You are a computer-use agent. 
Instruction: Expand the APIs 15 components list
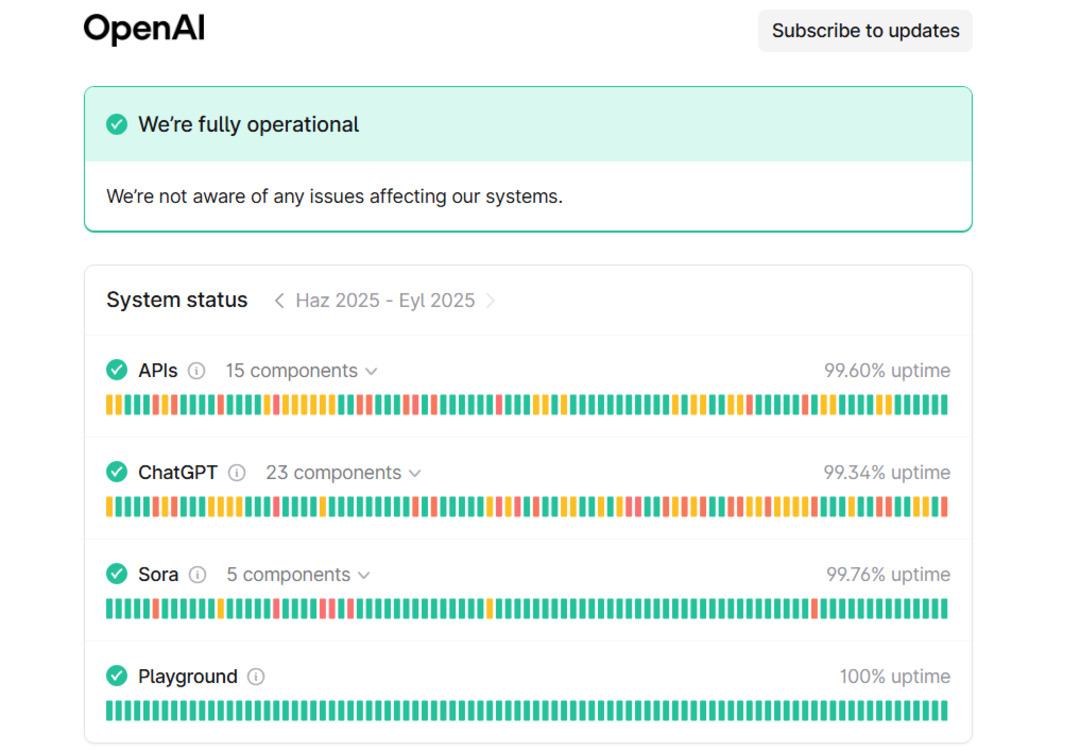(301, 371)
